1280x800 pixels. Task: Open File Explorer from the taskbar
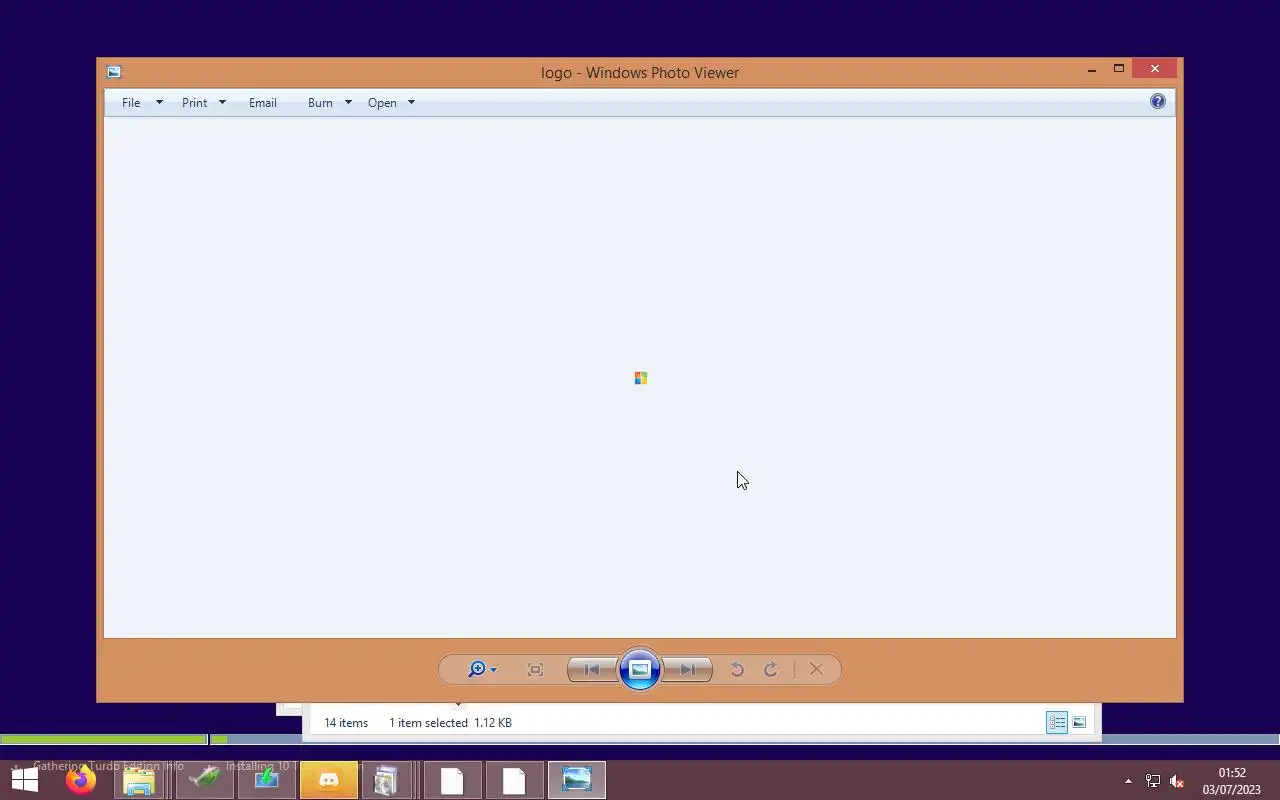pyautogui.click(x=139, y=780)
